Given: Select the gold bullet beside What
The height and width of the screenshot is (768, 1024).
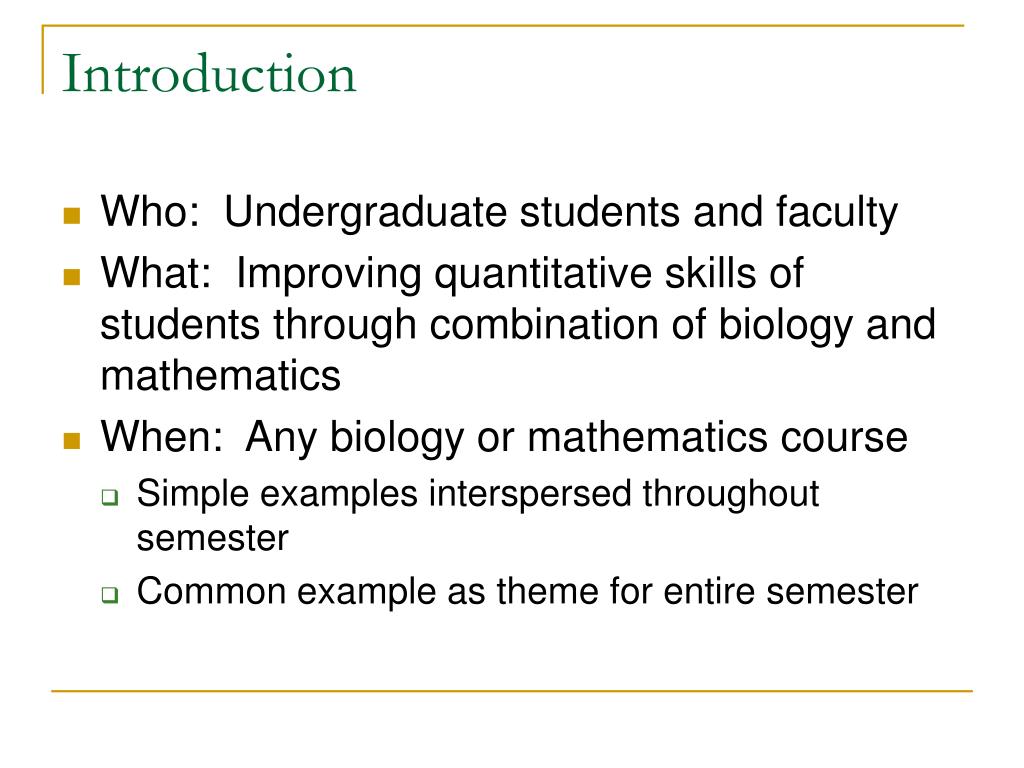Looking at the screenshot, I should pyautogui.click(x=72, y=277).
